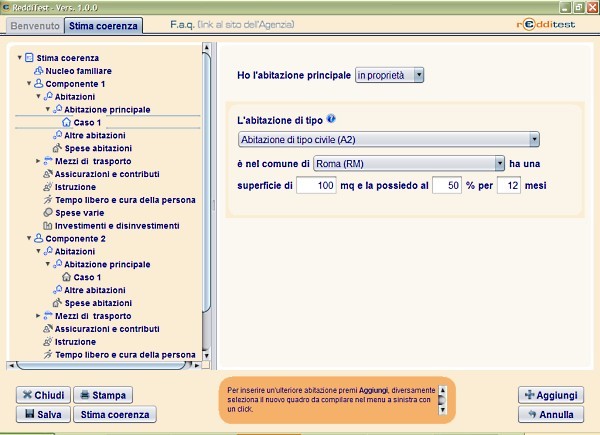Click the bottom Stima coerenza button

coord(115,414)
